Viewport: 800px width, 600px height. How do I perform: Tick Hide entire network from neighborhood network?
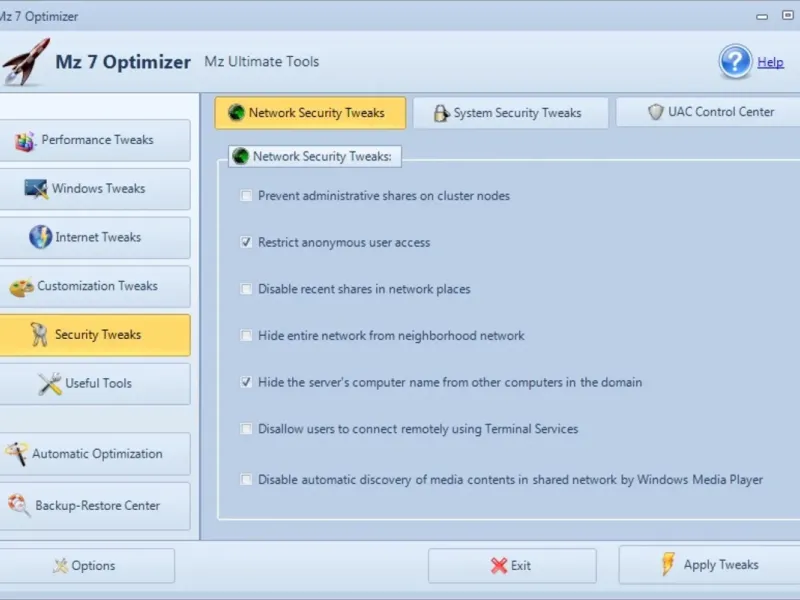tap(246, 335)
